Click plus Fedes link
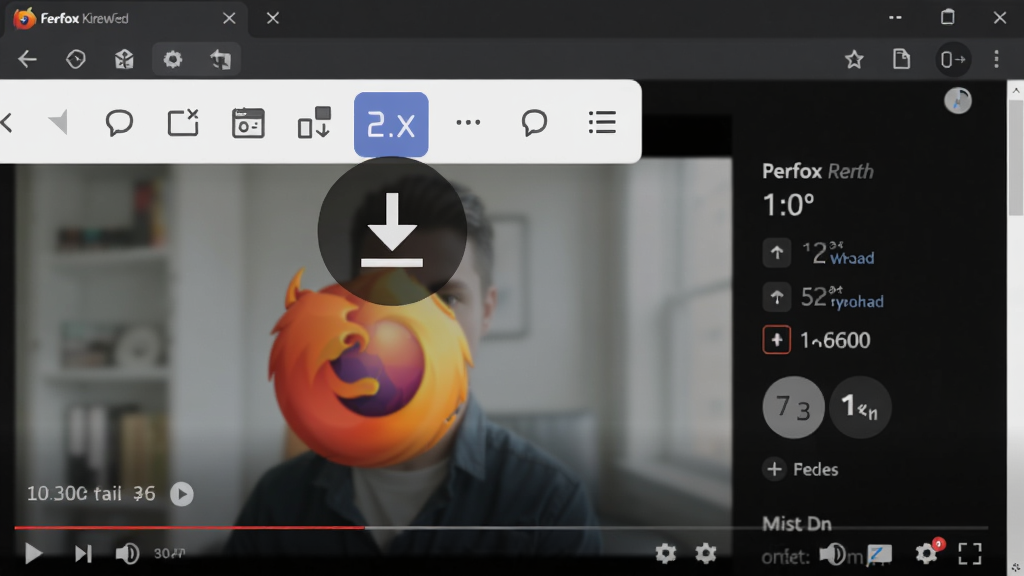Viewport: 1024px width, 576px height. pos(801,469)
